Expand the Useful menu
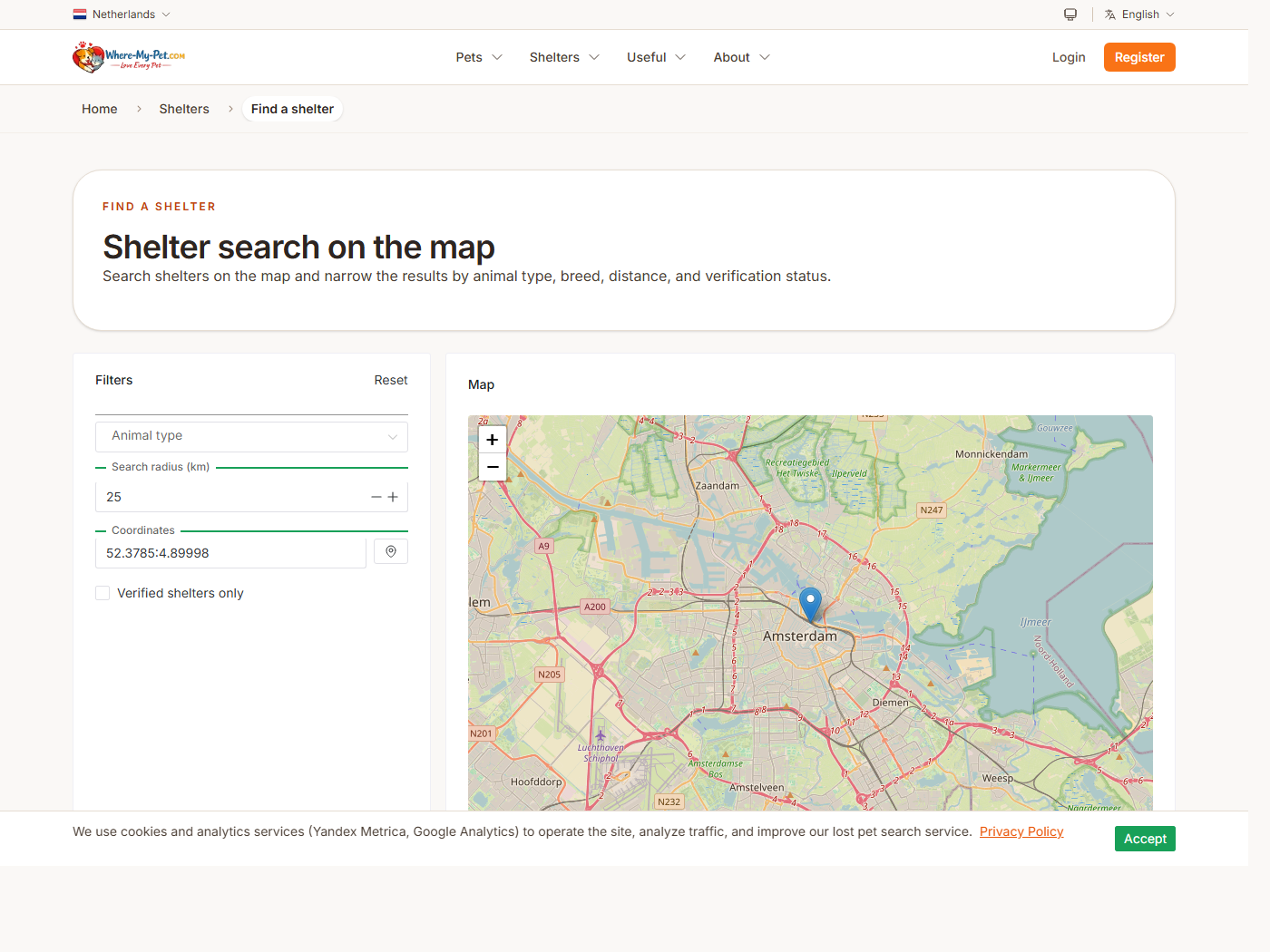Image resolution: width=1270 pixels, height=952 pixels. click(655, 57)
